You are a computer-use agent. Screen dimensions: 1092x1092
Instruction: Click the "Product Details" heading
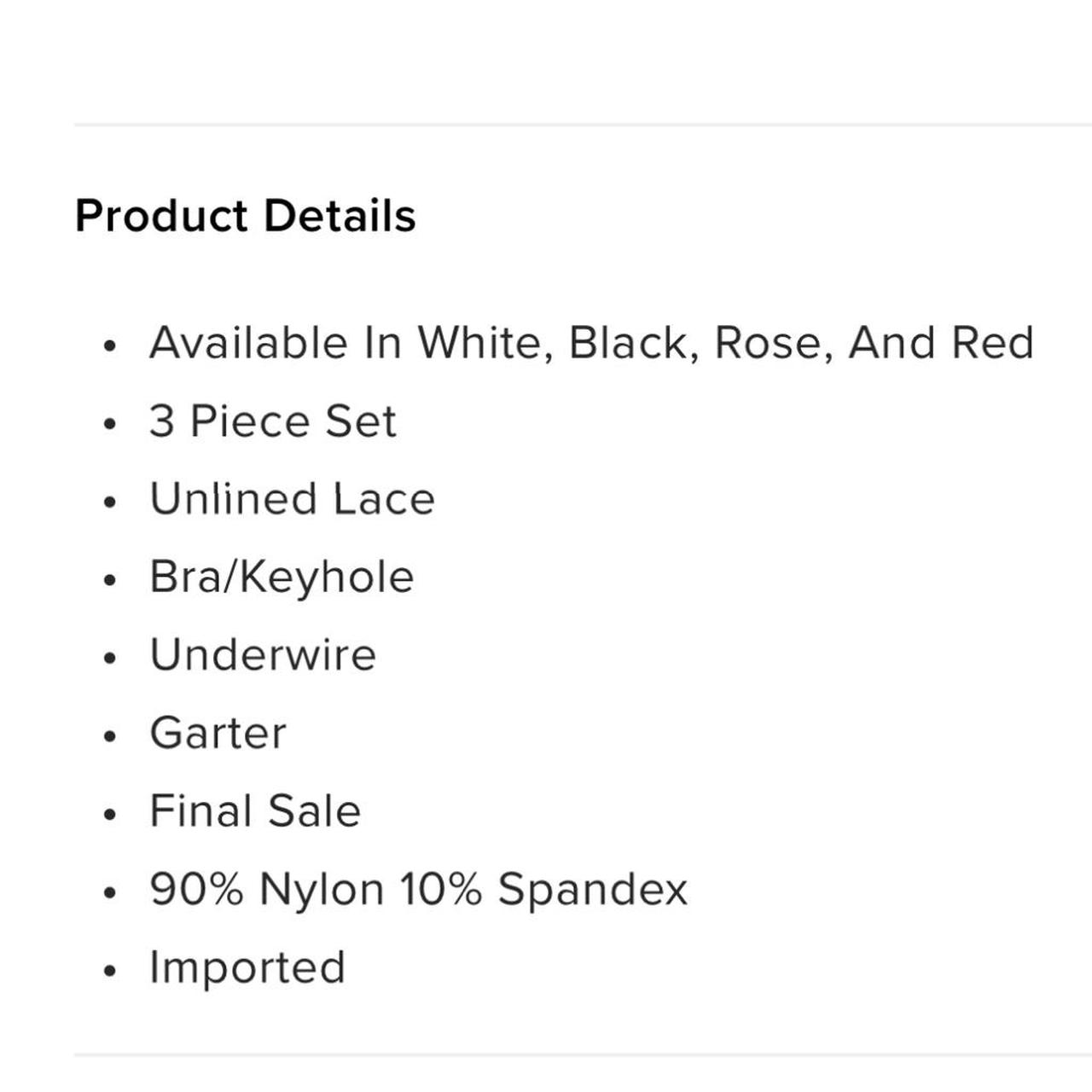(245, 215)
